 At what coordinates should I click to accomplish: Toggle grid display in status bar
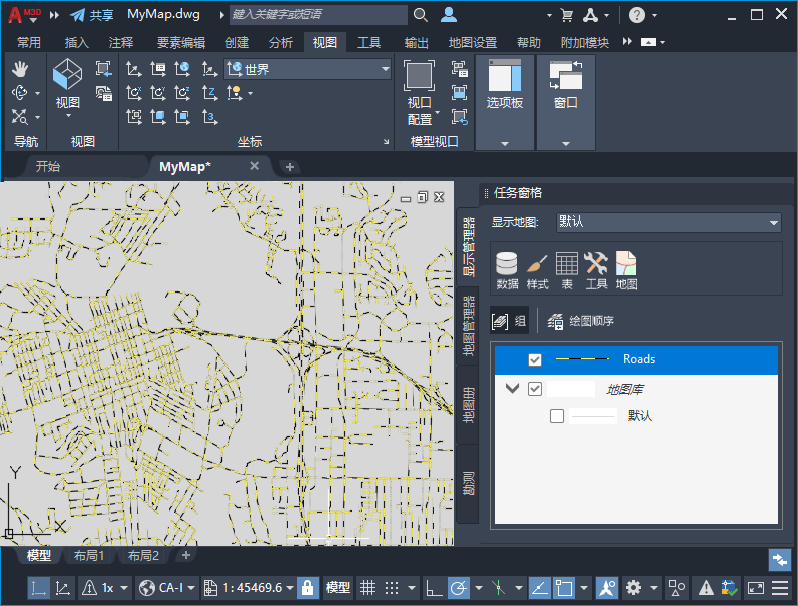coord(367,588)
